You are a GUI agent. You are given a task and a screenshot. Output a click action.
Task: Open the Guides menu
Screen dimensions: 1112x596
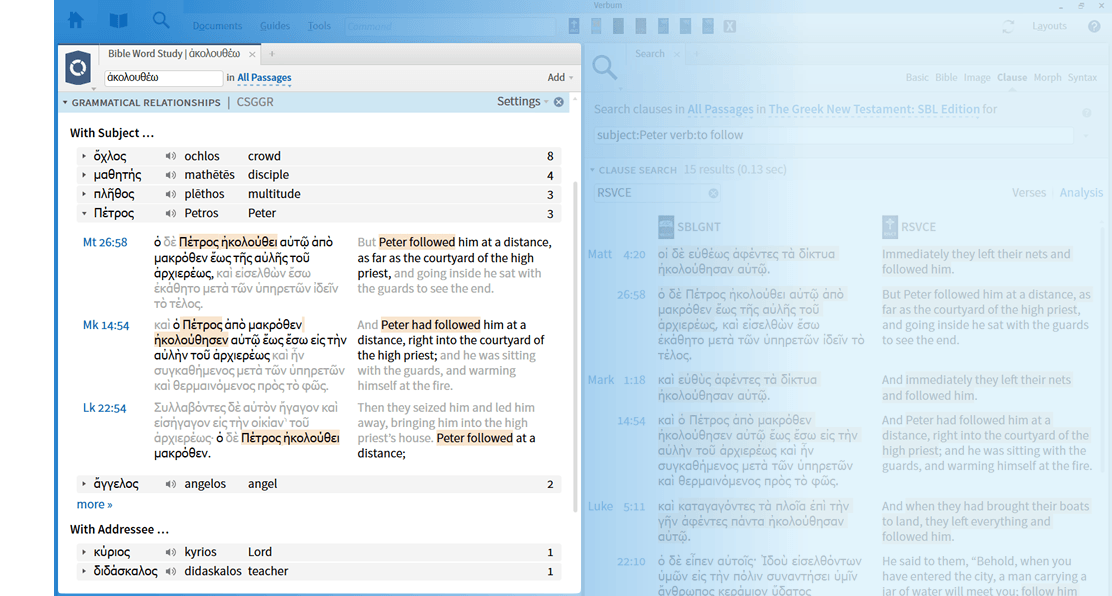274,26
